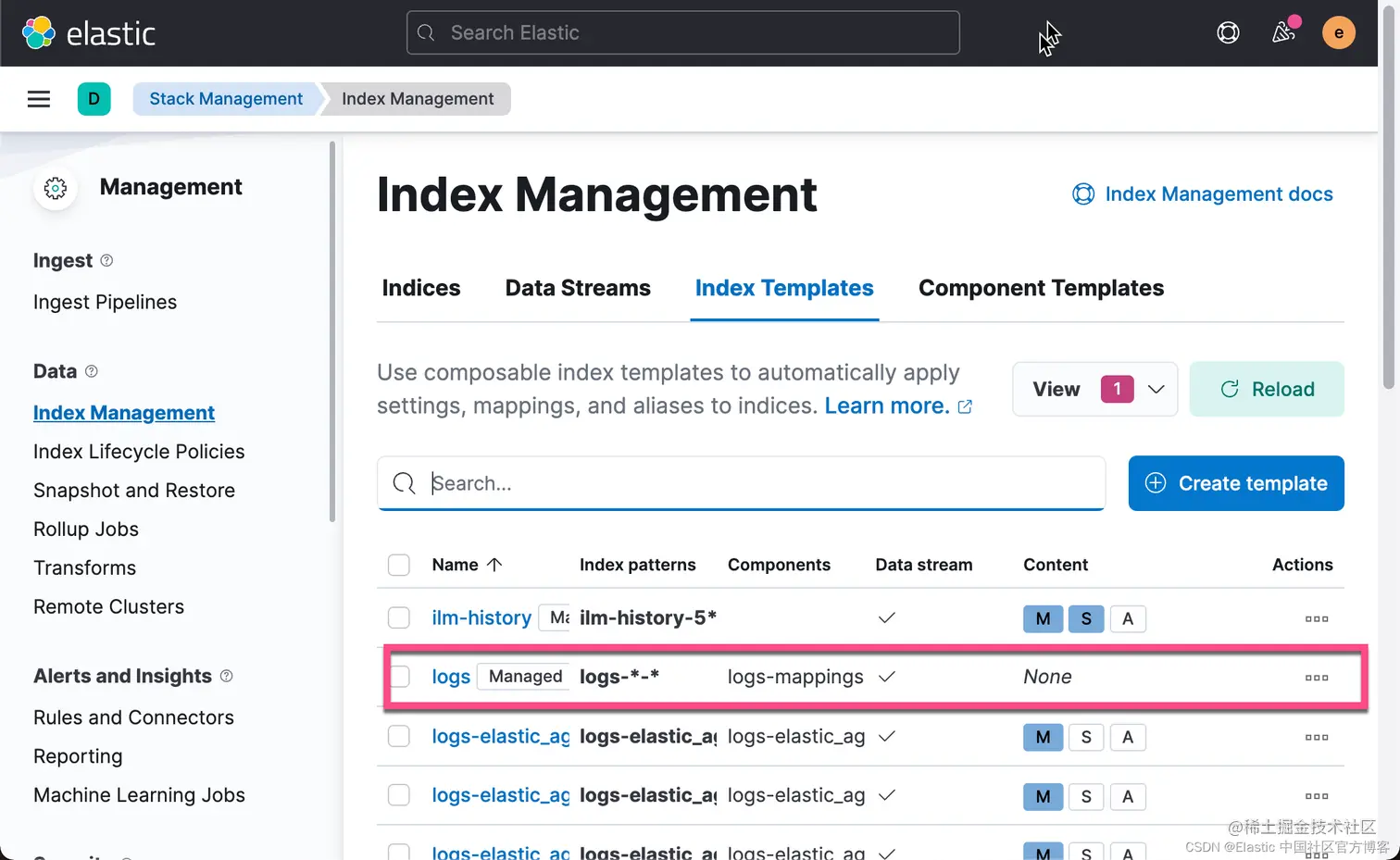Toggle the select-all templates checkbox
Viewport: 1400px width, 860px height.
pyautogui.click(x=399, y=565)
